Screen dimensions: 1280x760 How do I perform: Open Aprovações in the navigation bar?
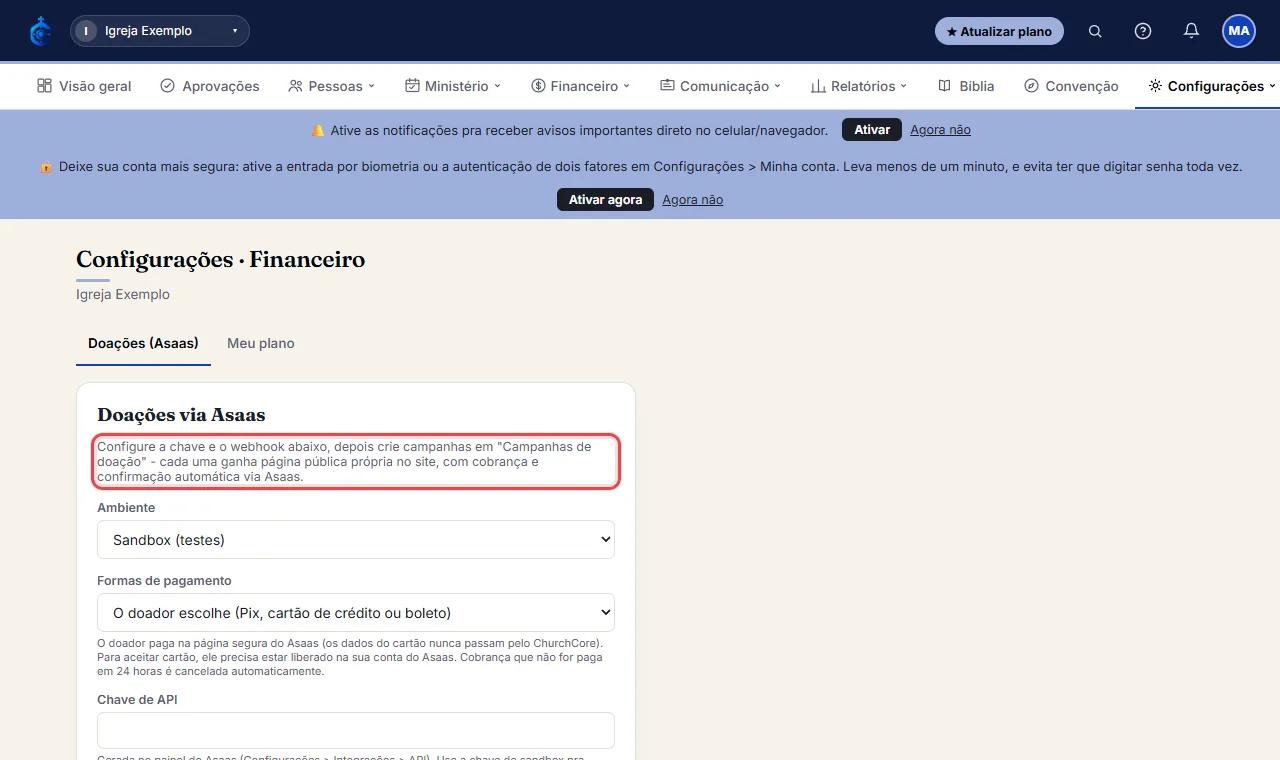tap(210, 86)
